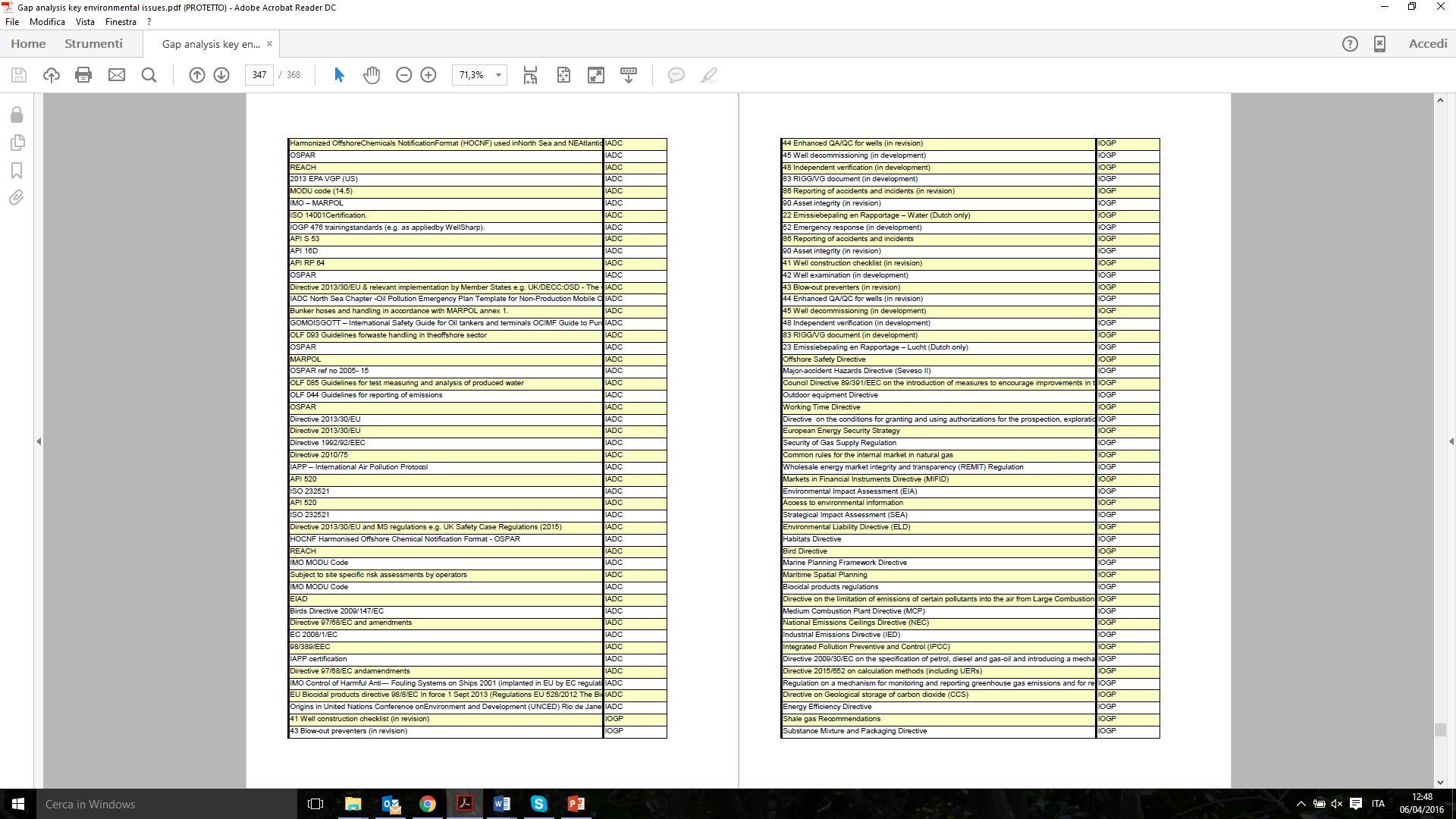This screenshot has width=1456, height=819.
Task: Click scrollbar down arrow
Action: pos(1440,782)
